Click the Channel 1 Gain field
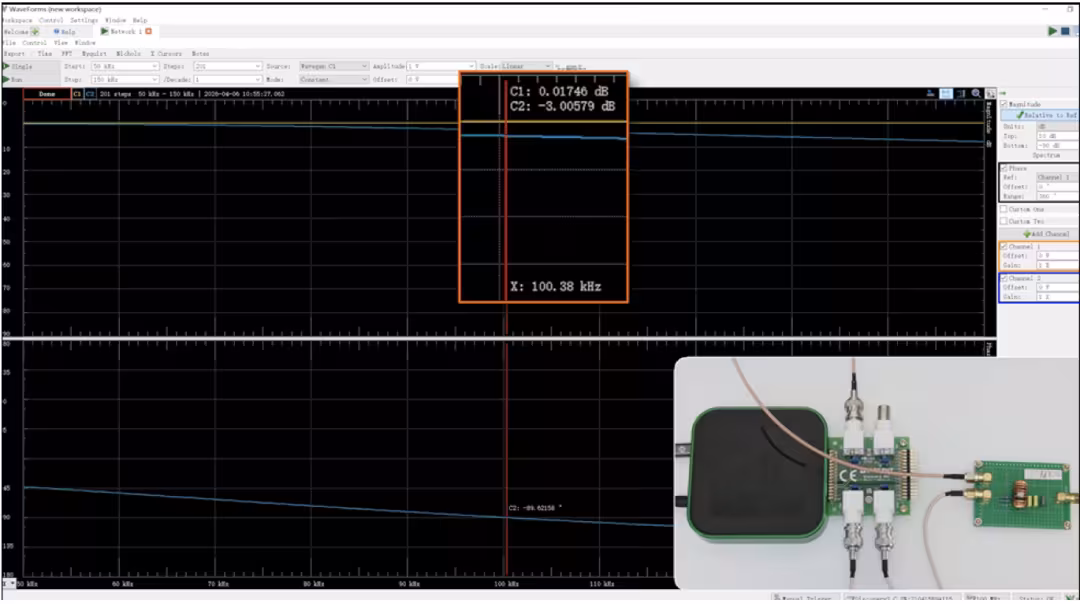 tap(1057, 265)
